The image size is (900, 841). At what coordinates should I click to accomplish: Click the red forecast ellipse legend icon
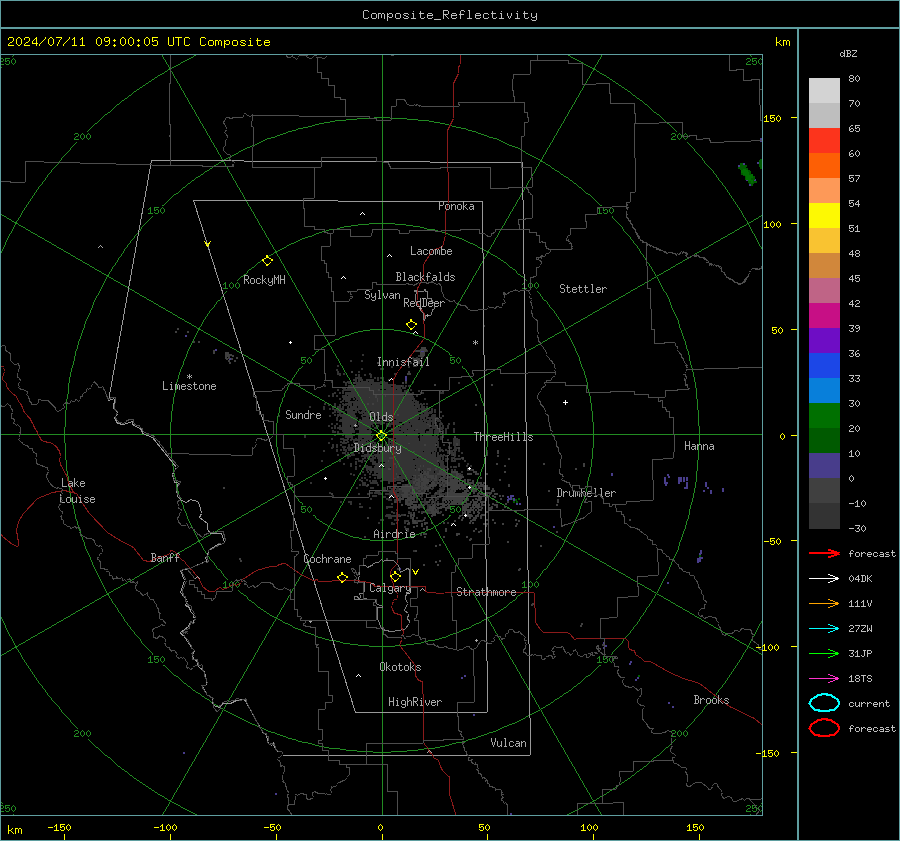click(x=824, y=728)
